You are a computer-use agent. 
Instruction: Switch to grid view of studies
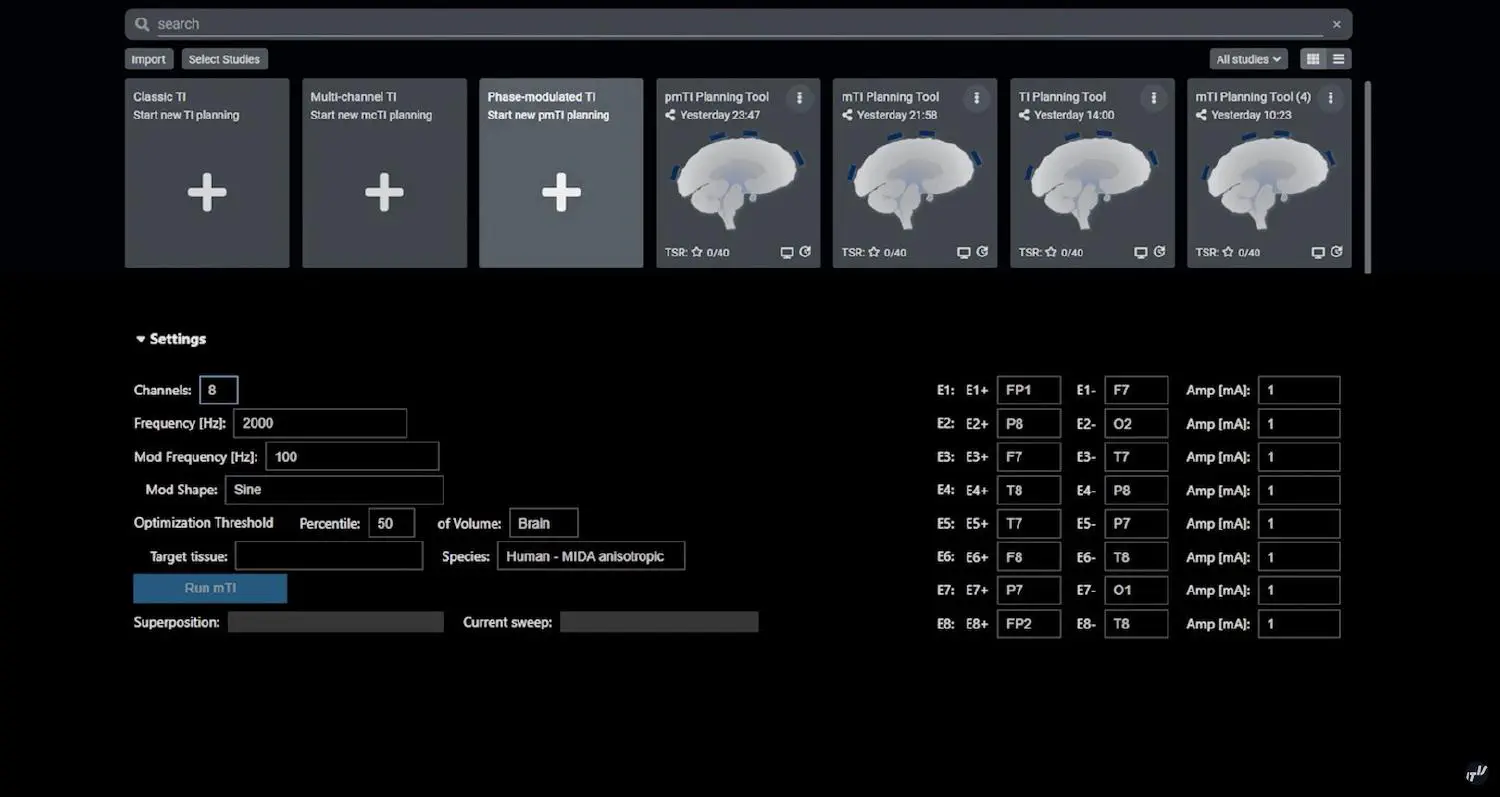point(1313,59)
